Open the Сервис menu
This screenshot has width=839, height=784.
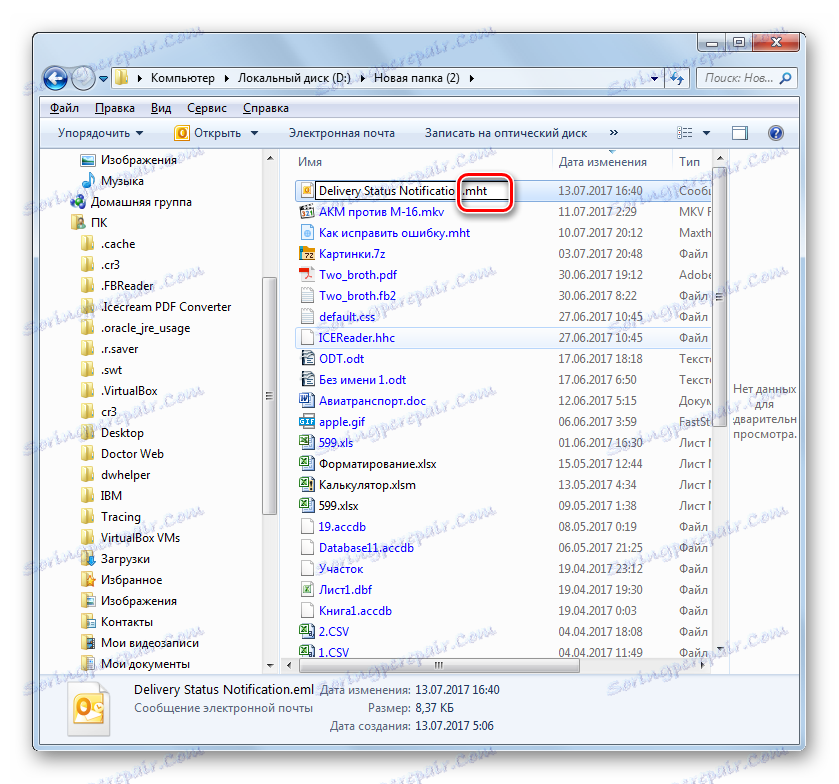pyautogui.click(x=207, y=108)
